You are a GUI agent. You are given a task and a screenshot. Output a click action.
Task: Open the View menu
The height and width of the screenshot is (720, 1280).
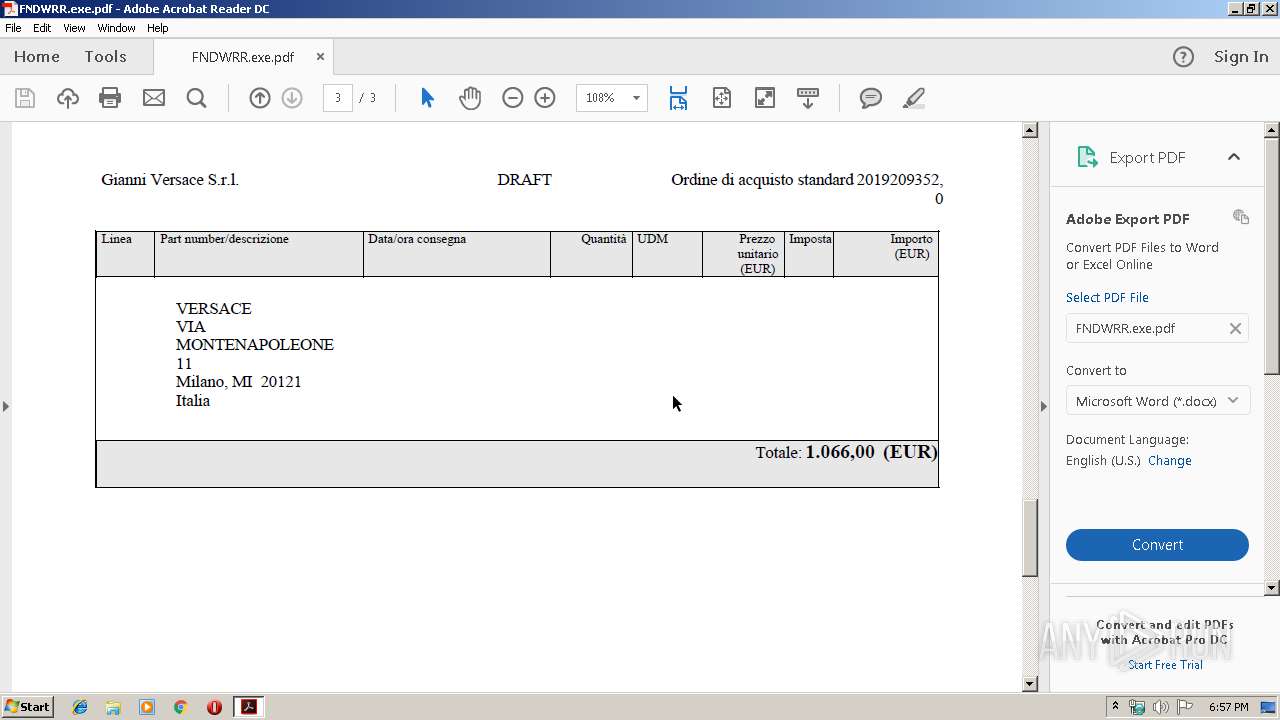click(75, 28)
